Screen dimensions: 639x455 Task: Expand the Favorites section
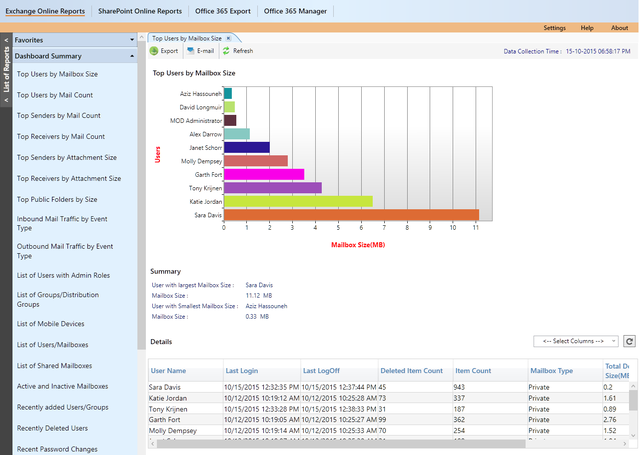[132, 40]
